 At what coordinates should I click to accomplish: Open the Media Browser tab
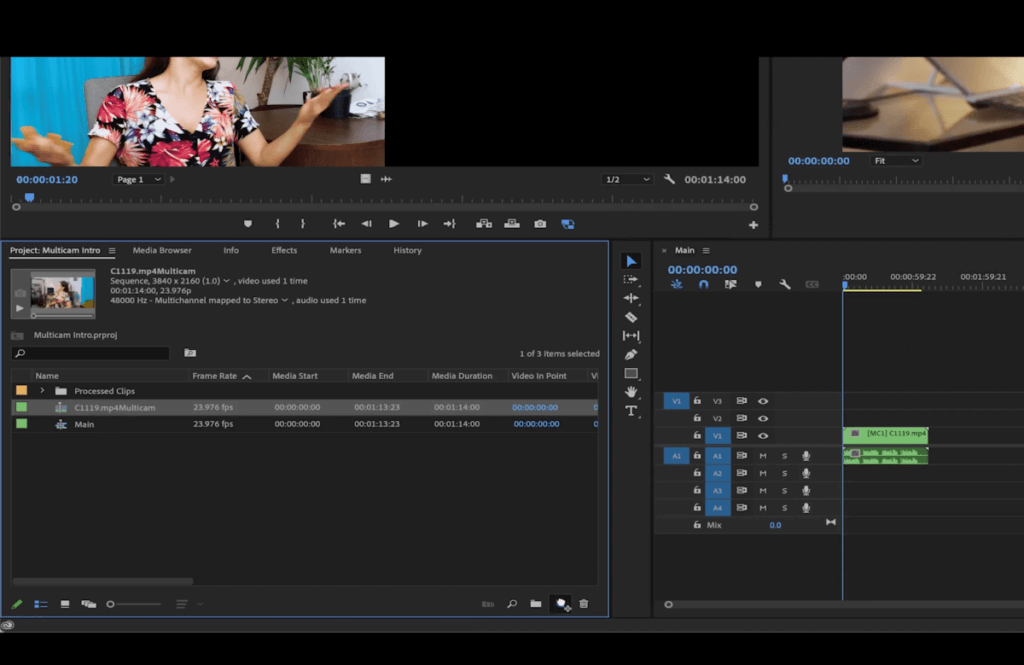coord(162,250)
